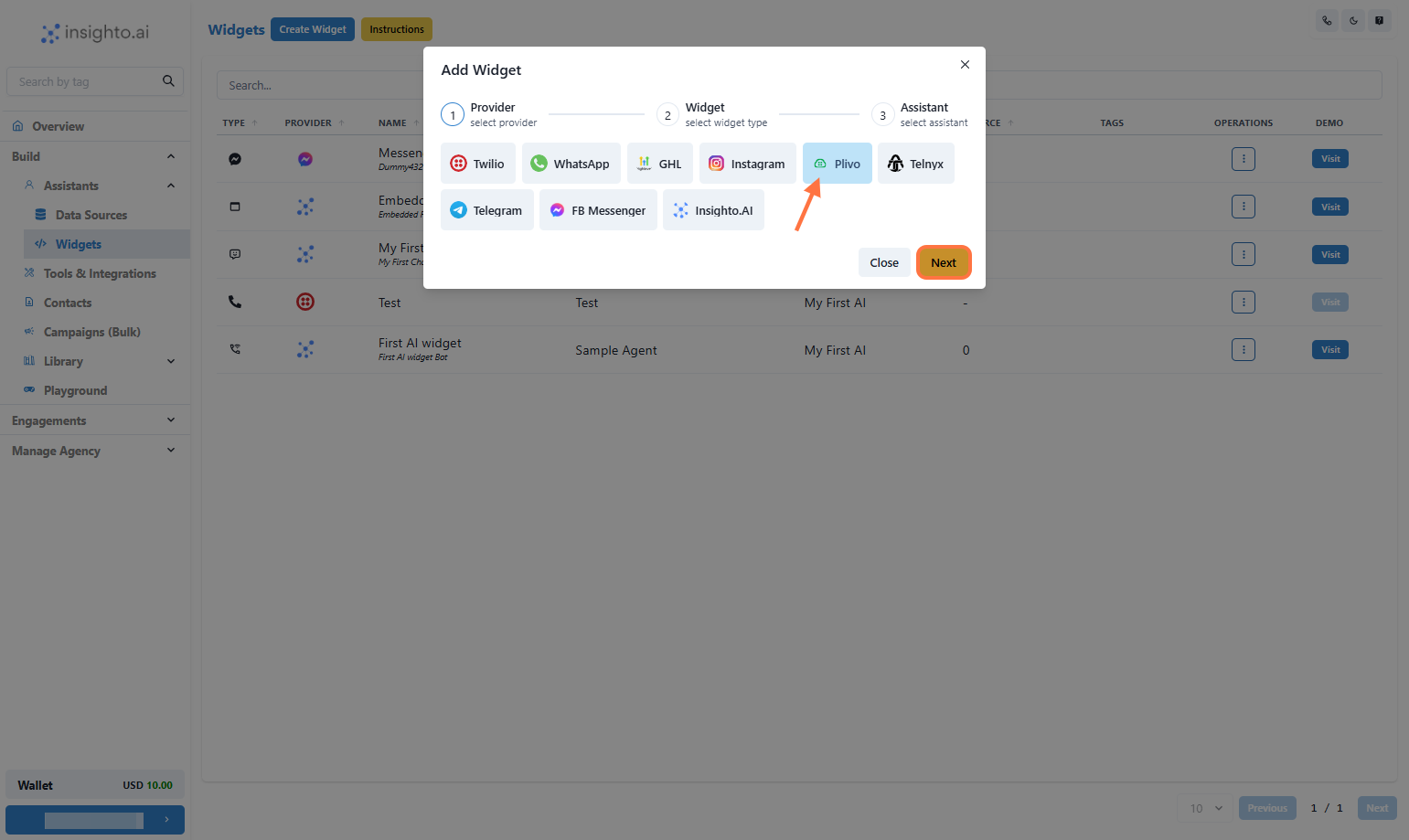The height and width of the screenshot is (840, 1409).
Task: Go to step 1 Provider
Action: [x=490, y=114]
